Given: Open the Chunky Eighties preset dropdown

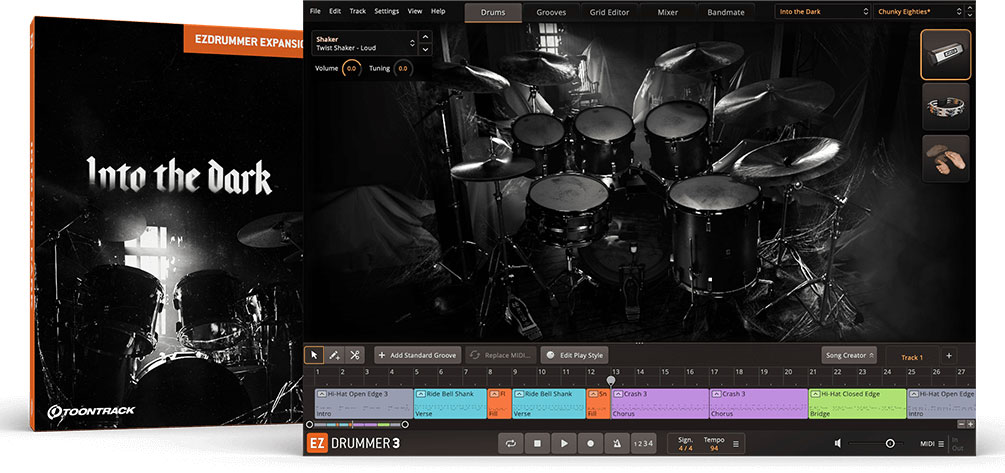Looking at the screenshot, I should (x=918, y=12).
